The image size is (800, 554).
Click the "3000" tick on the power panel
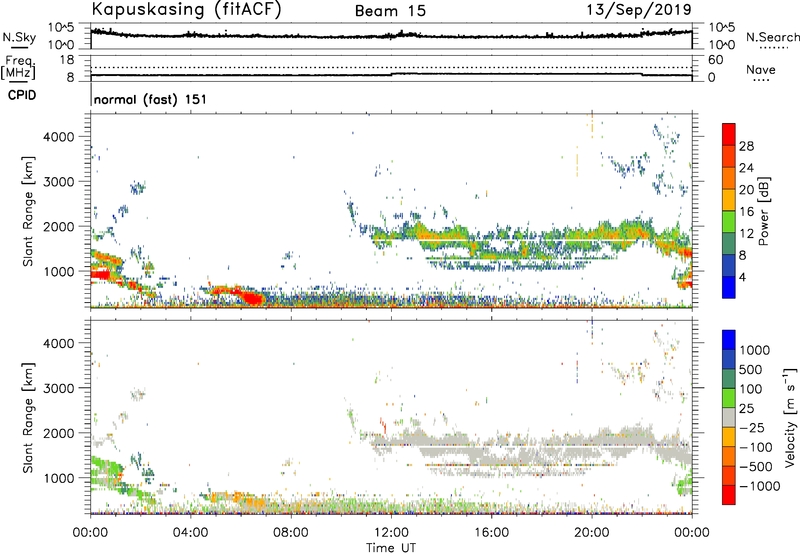58,182
